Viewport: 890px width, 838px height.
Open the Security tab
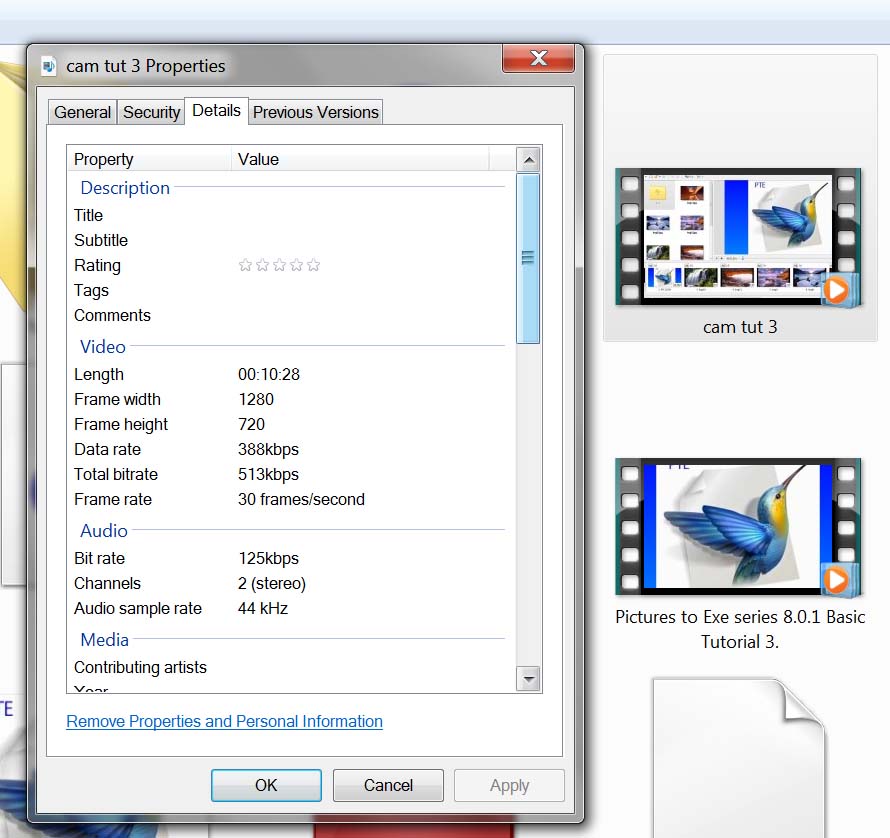point(151,112)
